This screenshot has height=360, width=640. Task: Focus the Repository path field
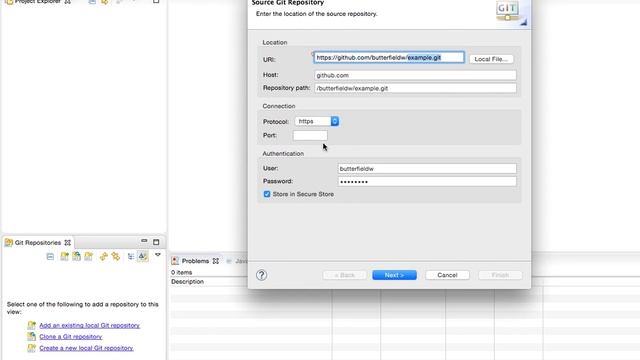tap(415, 88)
